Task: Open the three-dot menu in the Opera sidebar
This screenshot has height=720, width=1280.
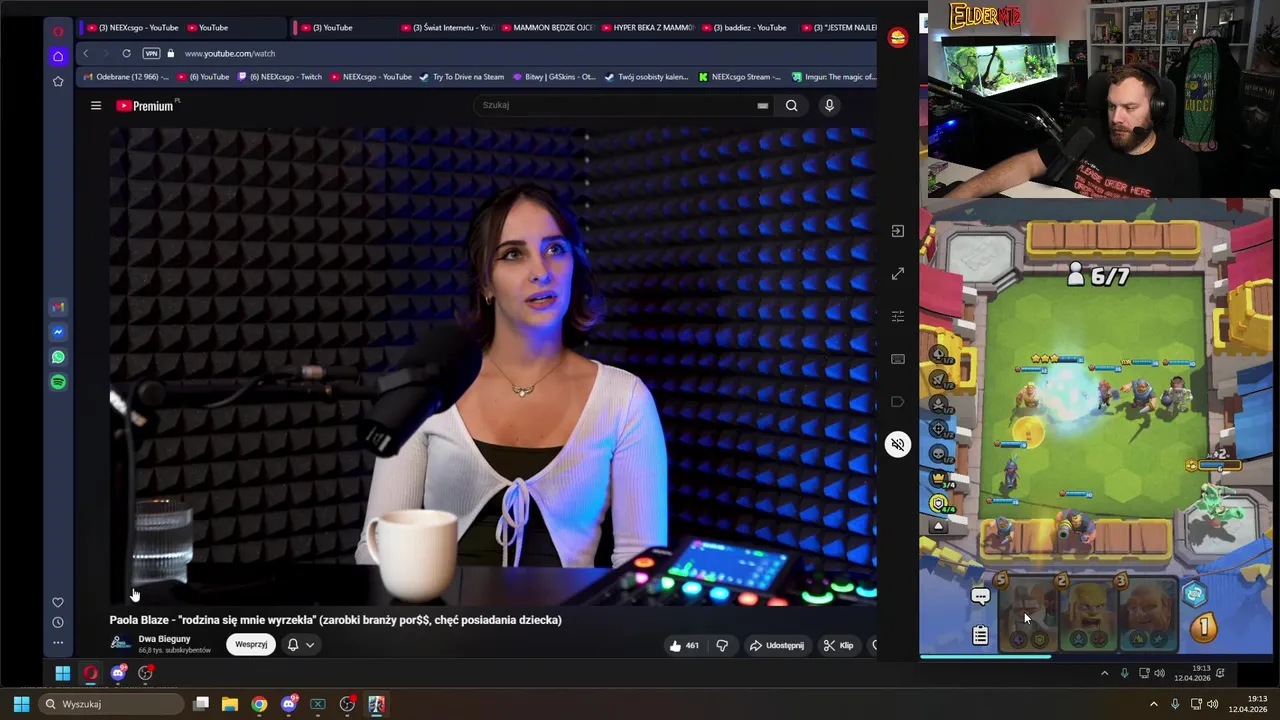Action: [x=58, y=642]
